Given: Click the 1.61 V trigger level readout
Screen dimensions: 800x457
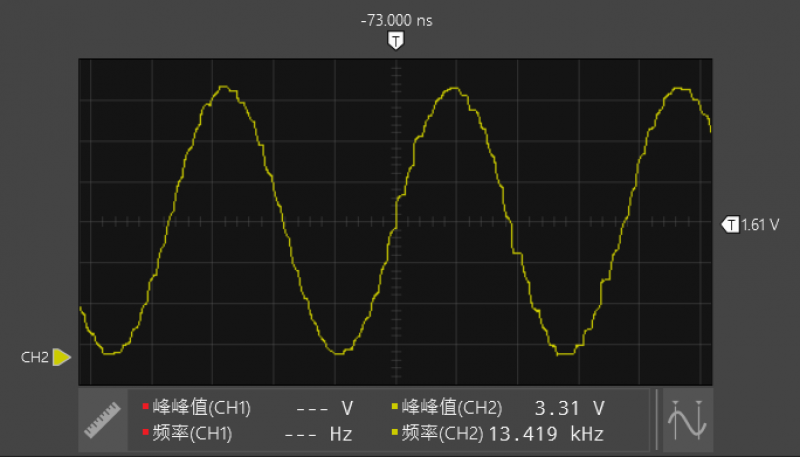Looking at the screenshot, I should [x=759, y=225].
